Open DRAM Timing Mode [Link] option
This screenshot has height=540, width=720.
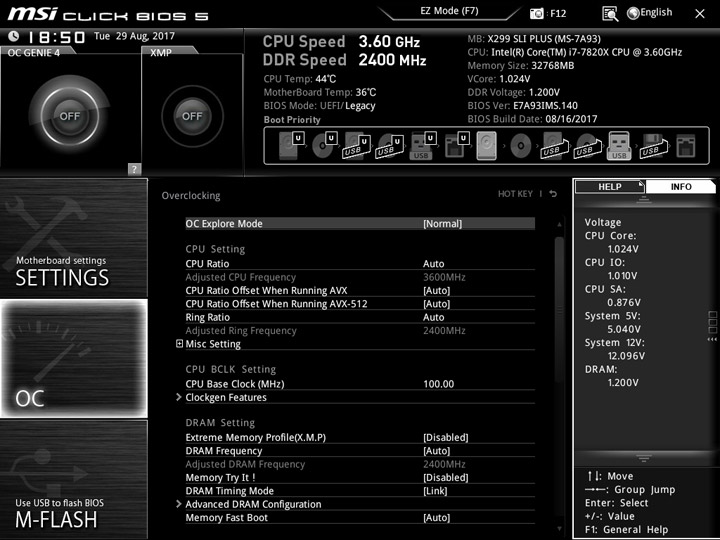click(x=360, y=491)
